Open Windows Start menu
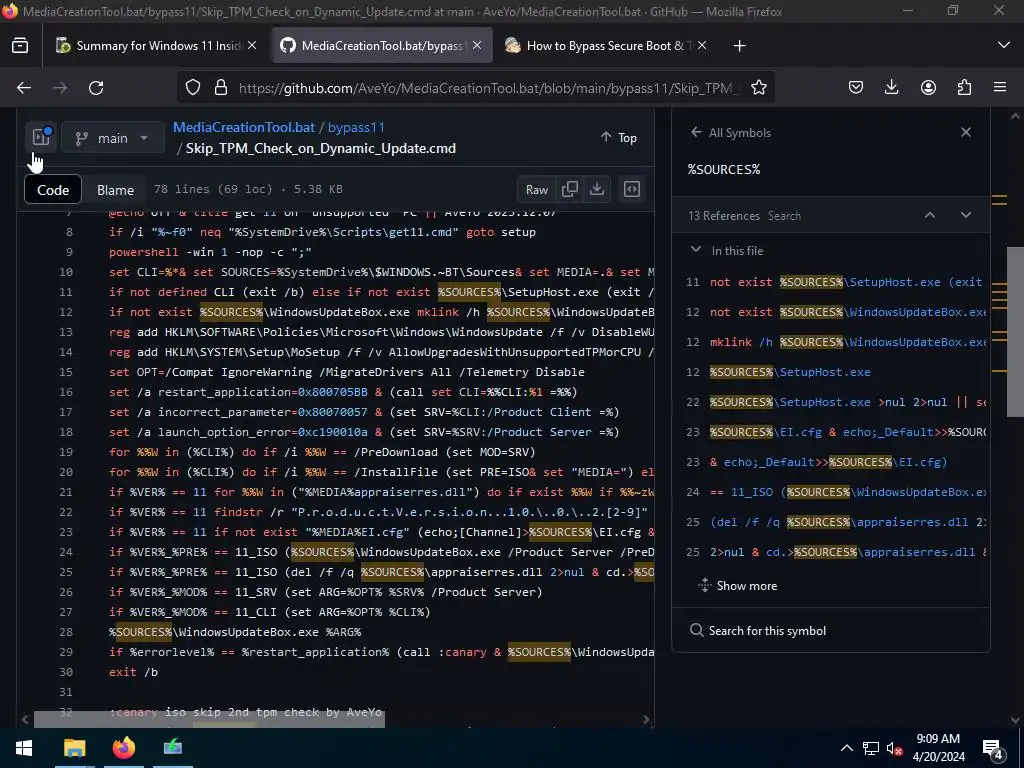This screenshot has width=1024, height=768. pyautogui.click(x=24, y=748)
